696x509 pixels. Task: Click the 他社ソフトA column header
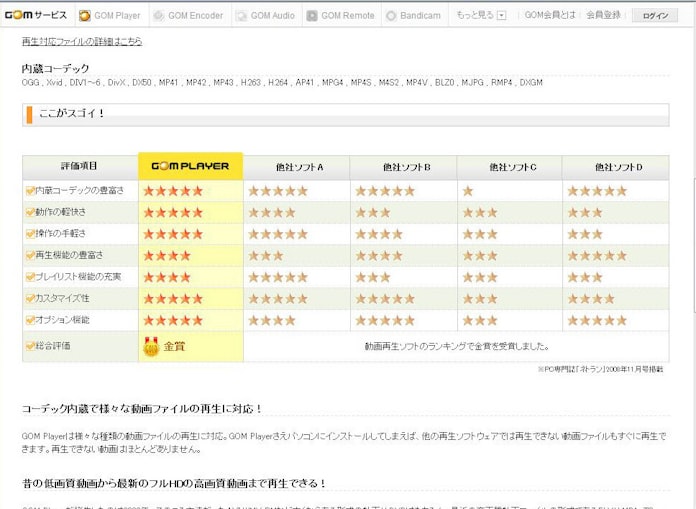click(297, 167)
